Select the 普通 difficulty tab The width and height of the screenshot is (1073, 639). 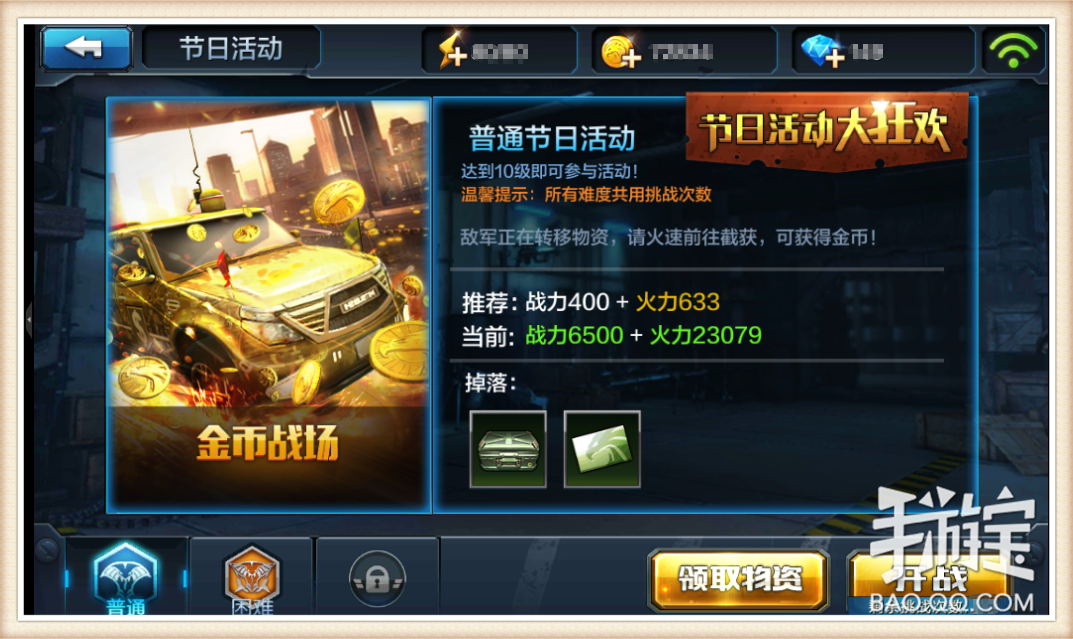click(x=126, y=577)
